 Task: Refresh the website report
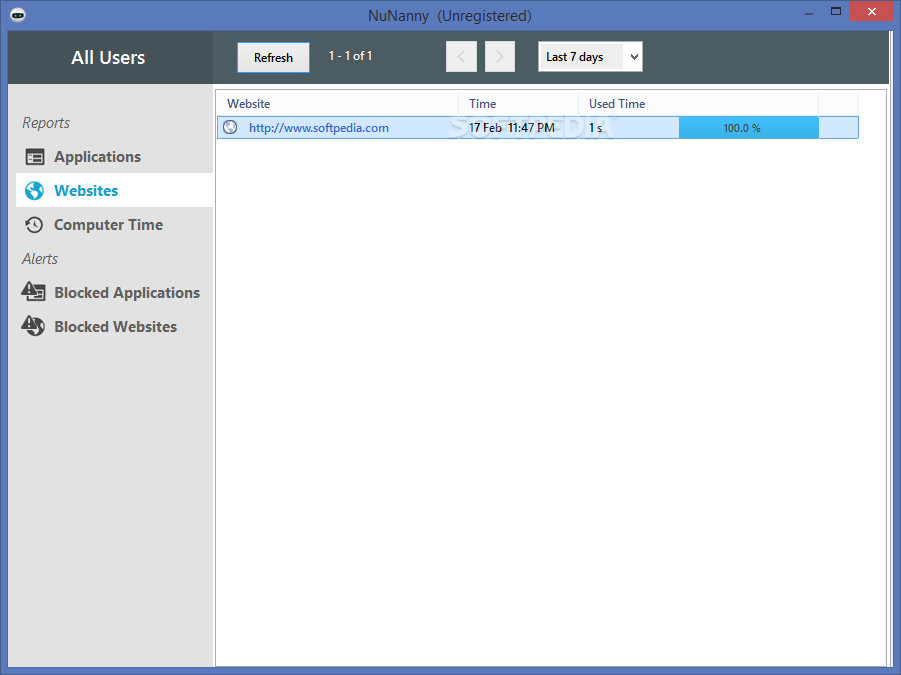coord(274,57)
